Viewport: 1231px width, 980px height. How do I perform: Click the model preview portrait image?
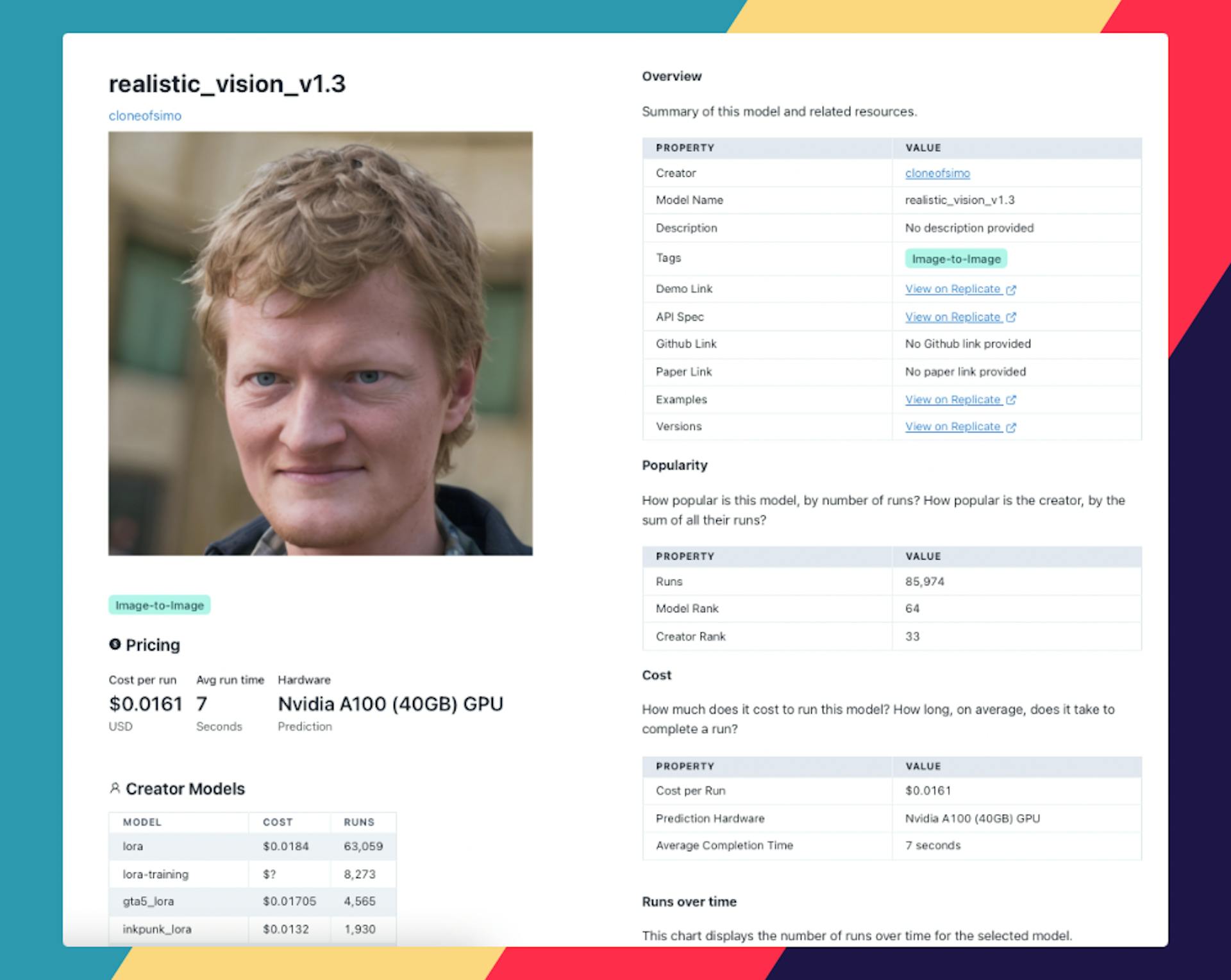320,344
